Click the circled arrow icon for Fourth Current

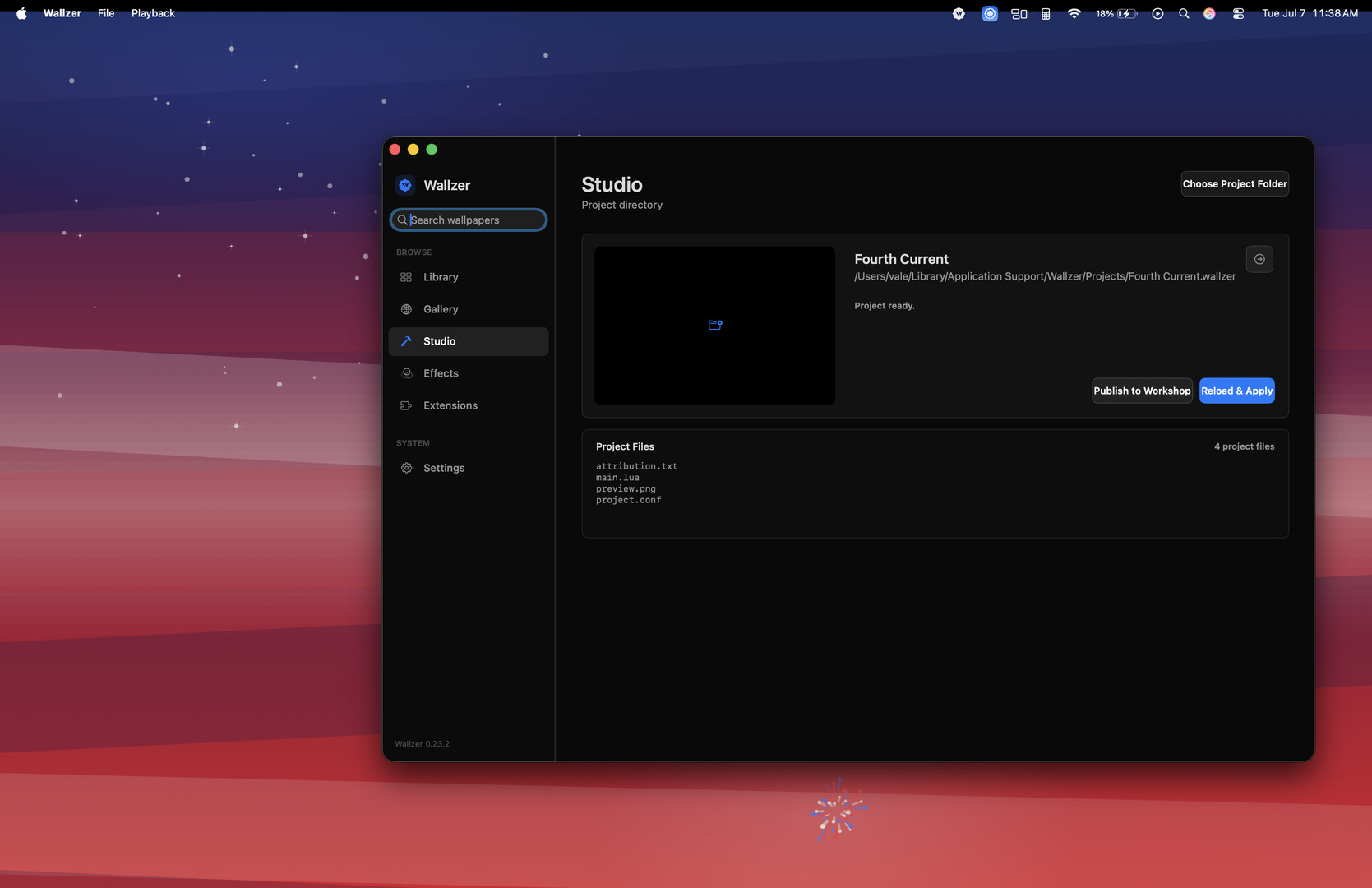pos(1259,259)
